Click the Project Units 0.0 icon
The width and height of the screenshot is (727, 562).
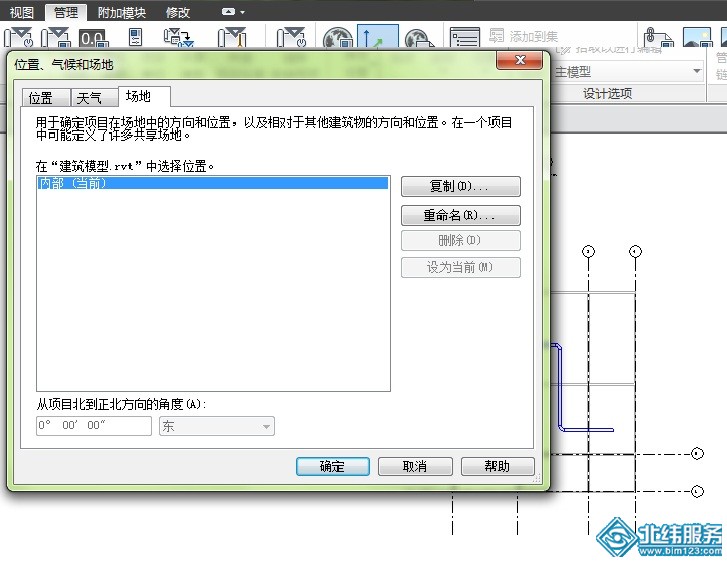click(x=93, y=38)
